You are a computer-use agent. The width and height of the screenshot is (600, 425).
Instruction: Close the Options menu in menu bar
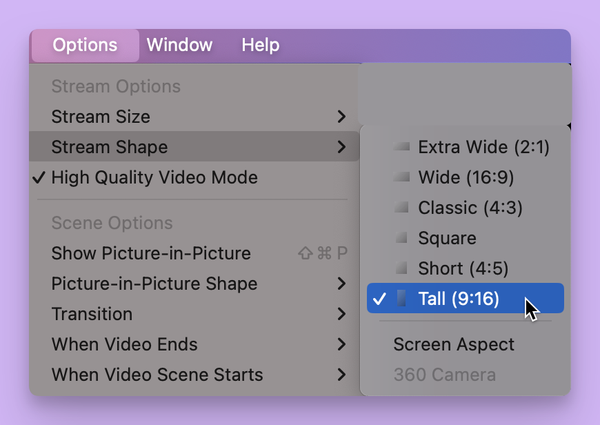pos(85,45)
